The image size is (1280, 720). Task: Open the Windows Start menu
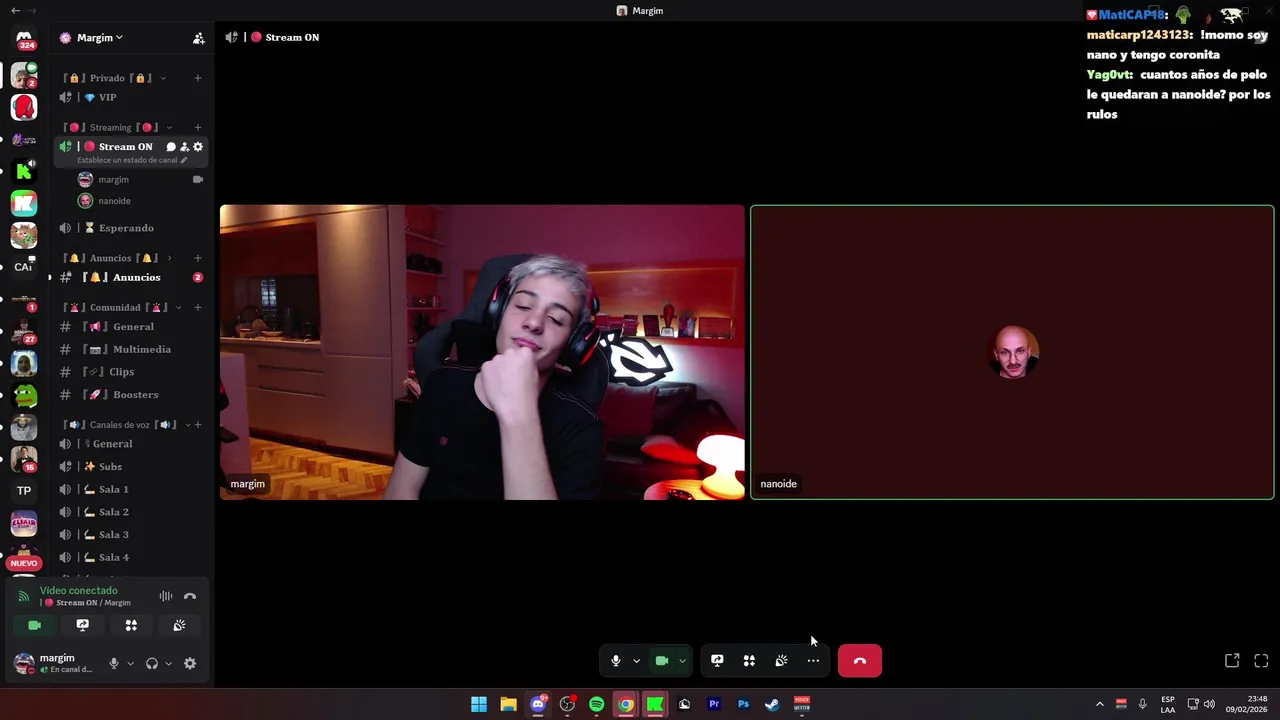click(x=479, y=705)
